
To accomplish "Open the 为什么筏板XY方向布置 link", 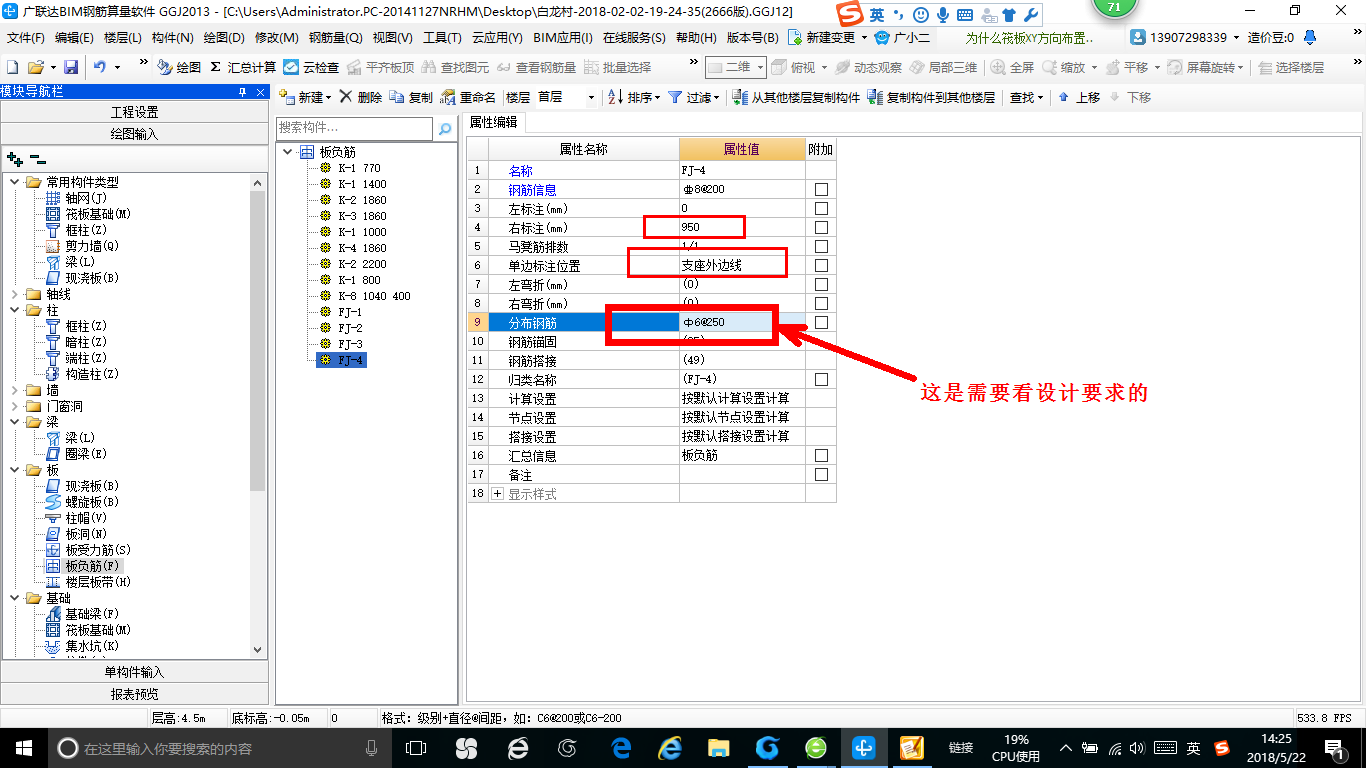I will 1029,37.
